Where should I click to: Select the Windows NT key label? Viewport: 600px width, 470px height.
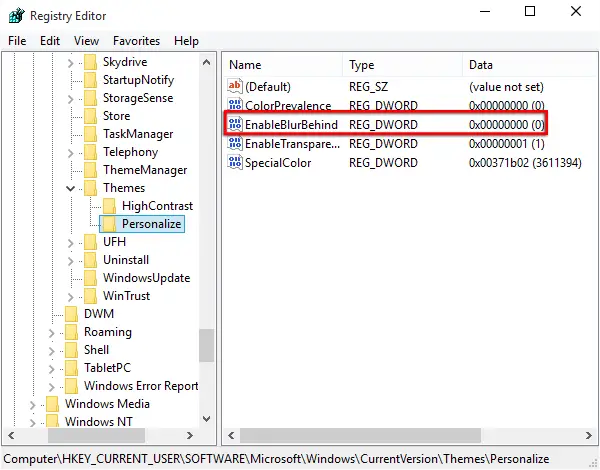(99, 422)
